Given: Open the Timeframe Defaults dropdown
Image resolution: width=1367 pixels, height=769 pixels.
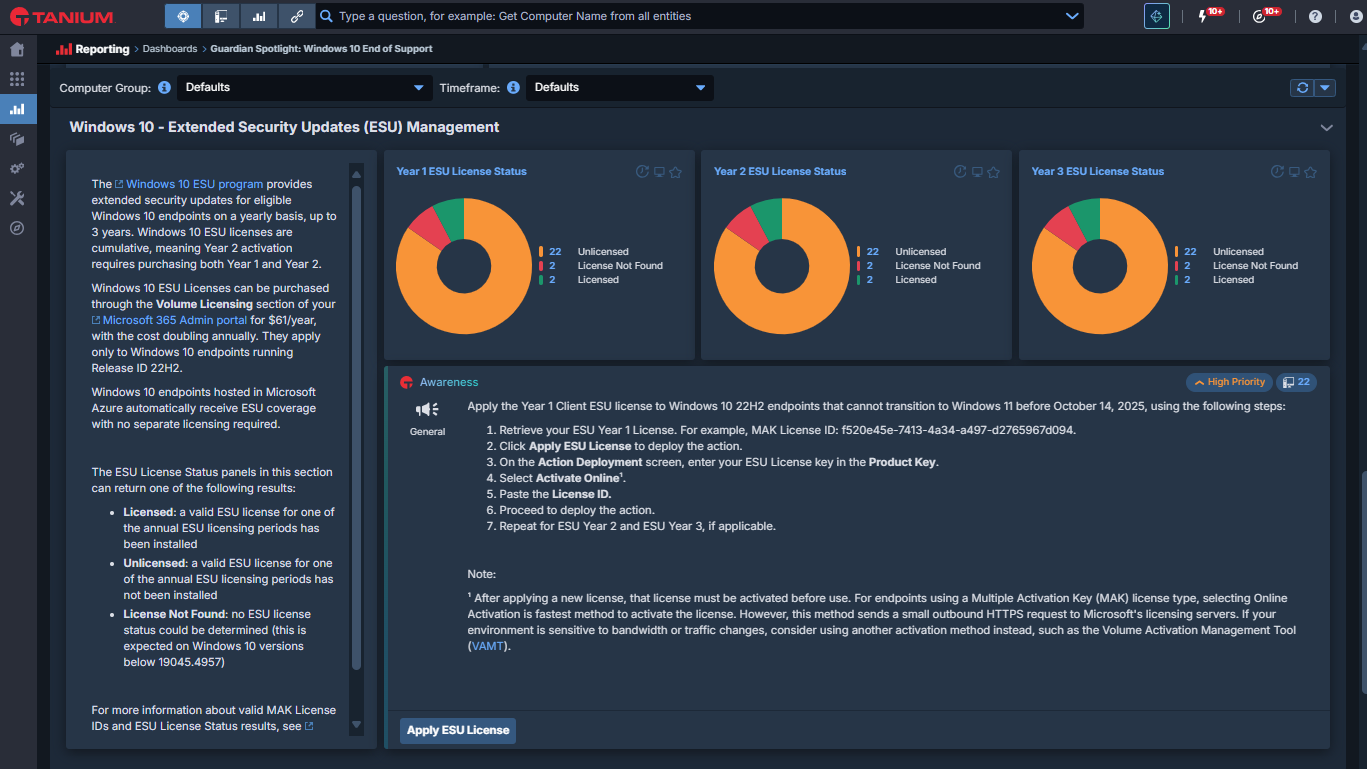Looking at the screenshot, I should click(620, 88).
